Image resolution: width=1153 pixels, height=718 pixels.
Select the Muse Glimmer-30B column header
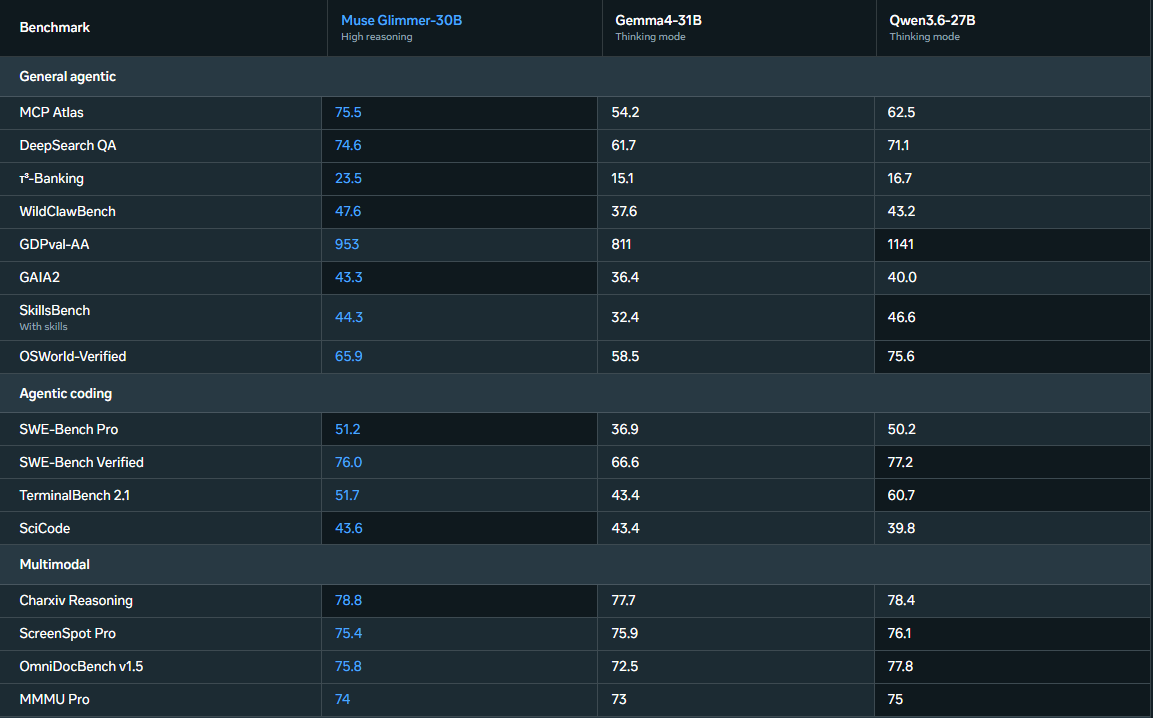click(x=401, y=21)
